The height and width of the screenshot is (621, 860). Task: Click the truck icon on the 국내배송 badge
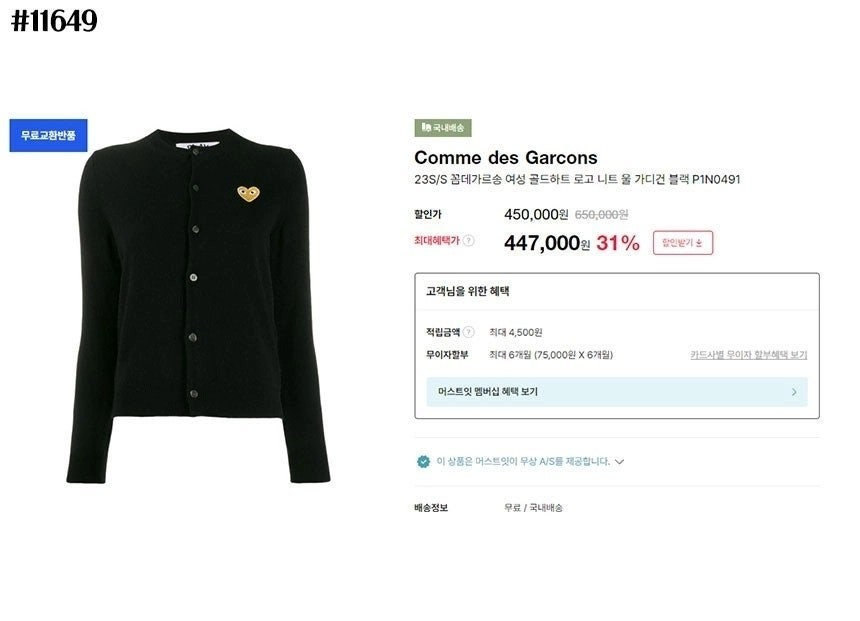(426, 126)
